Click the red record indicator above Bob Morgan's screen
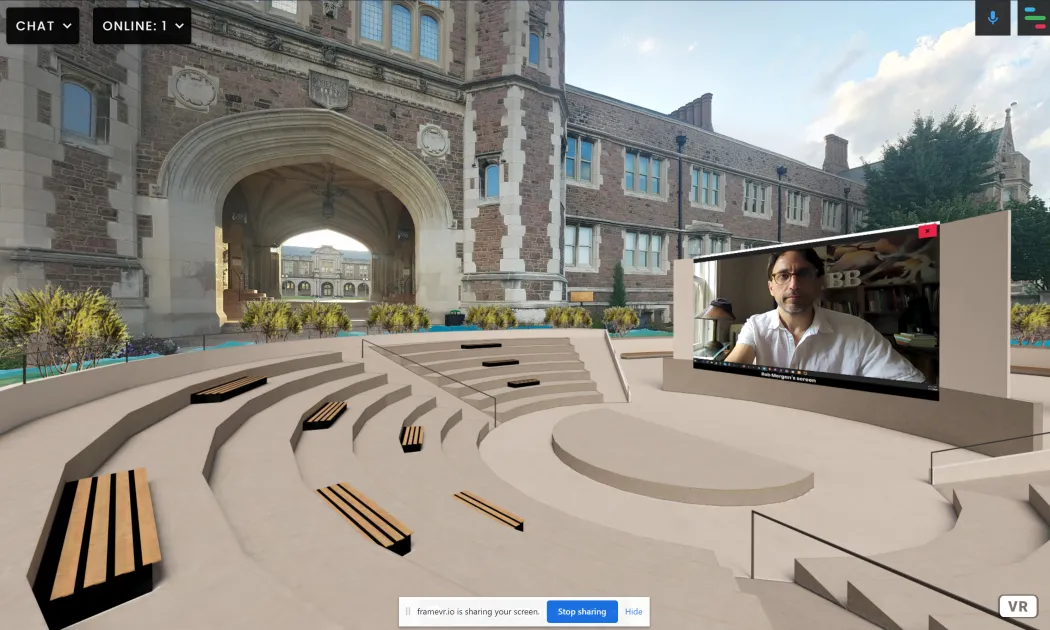 point(927,232)
